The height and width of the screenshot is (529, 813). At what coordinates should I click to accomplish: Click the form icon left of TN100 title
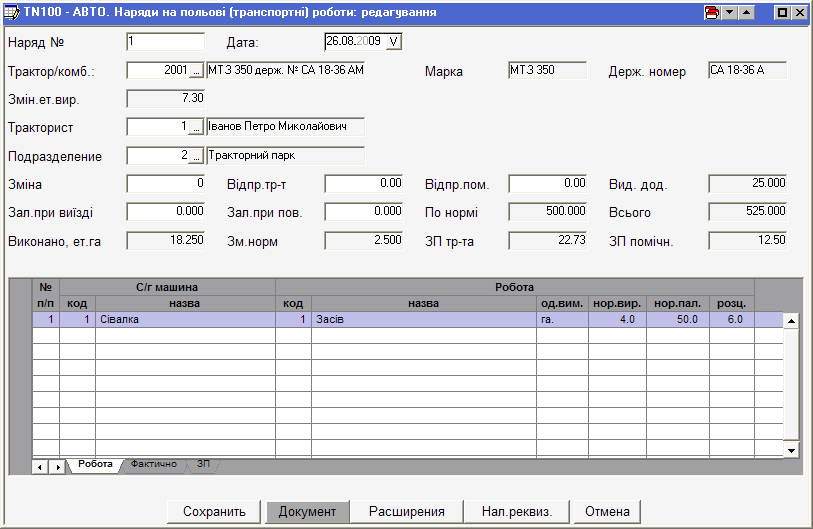pyautogui.click(x=12, y=12)
